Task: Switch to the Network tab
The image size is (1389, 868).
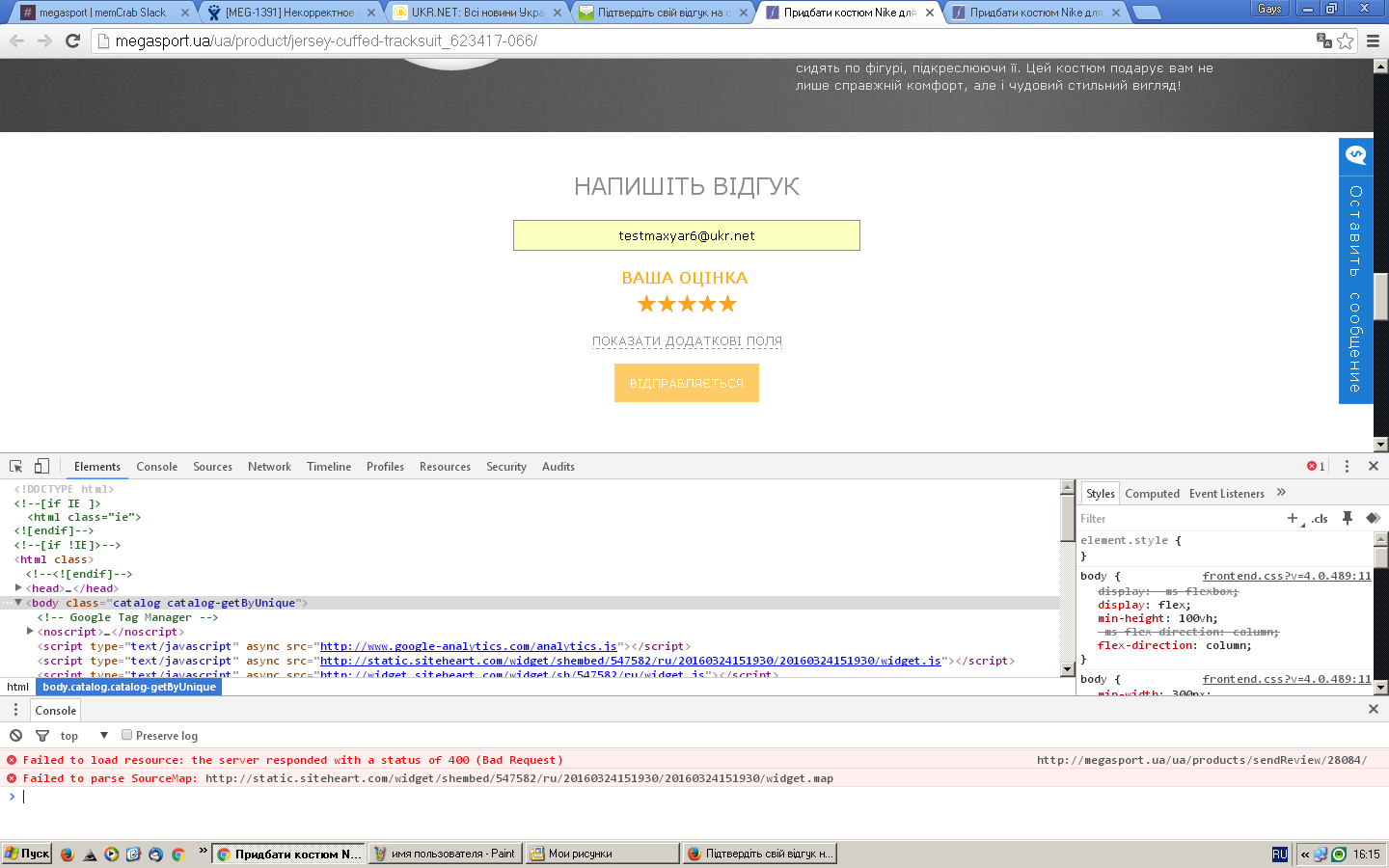Action: click(x=269, y=466)
